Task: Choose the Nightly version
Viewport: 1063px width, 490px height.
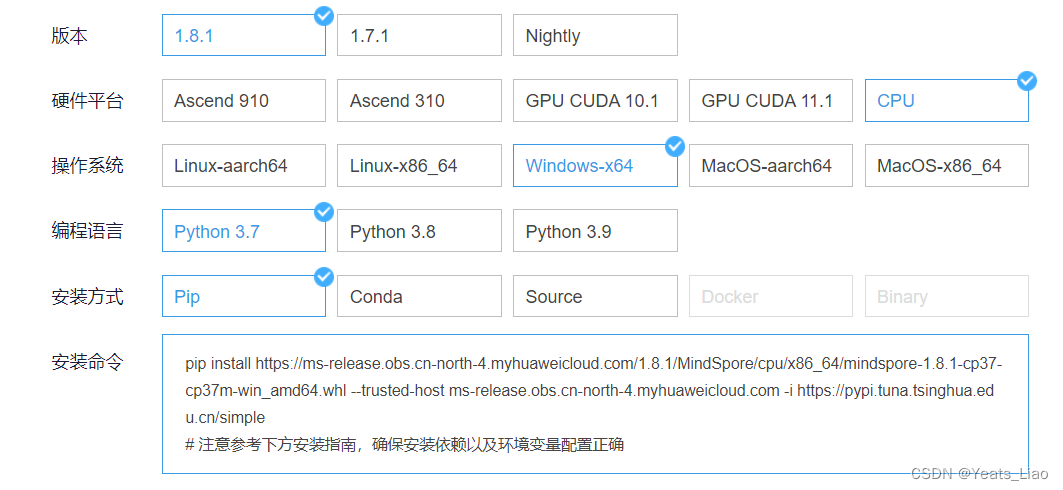Action: pos(595,35)
